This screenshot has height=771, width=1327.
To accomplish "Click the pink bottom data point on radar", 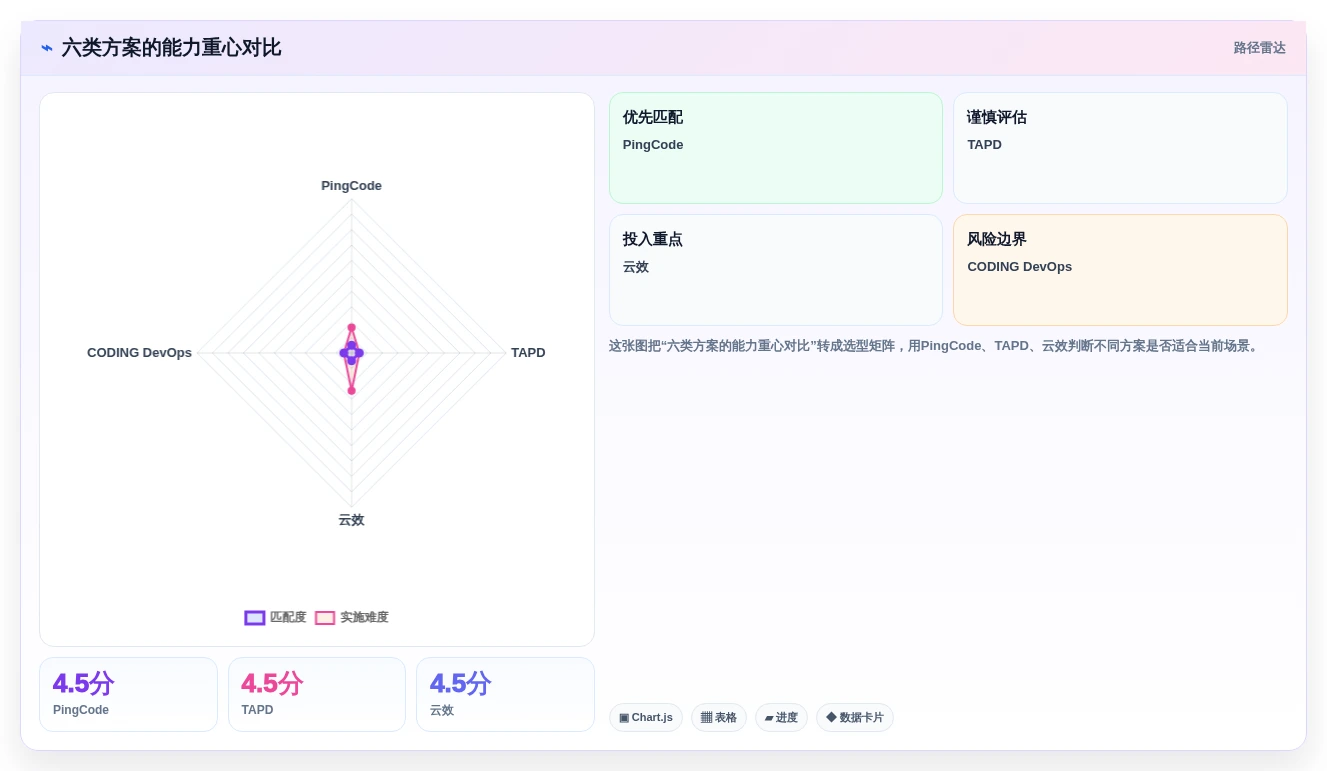I will click(x=351, y=391).
